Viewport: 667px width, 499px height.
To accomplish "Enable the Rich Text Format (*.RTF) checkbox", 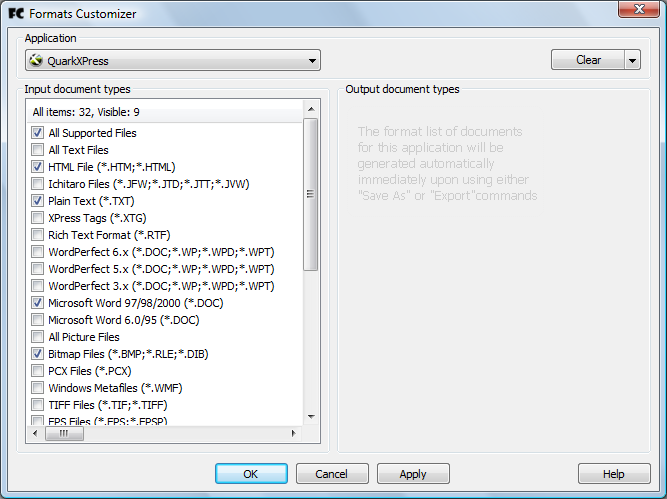I will [37, 235].
